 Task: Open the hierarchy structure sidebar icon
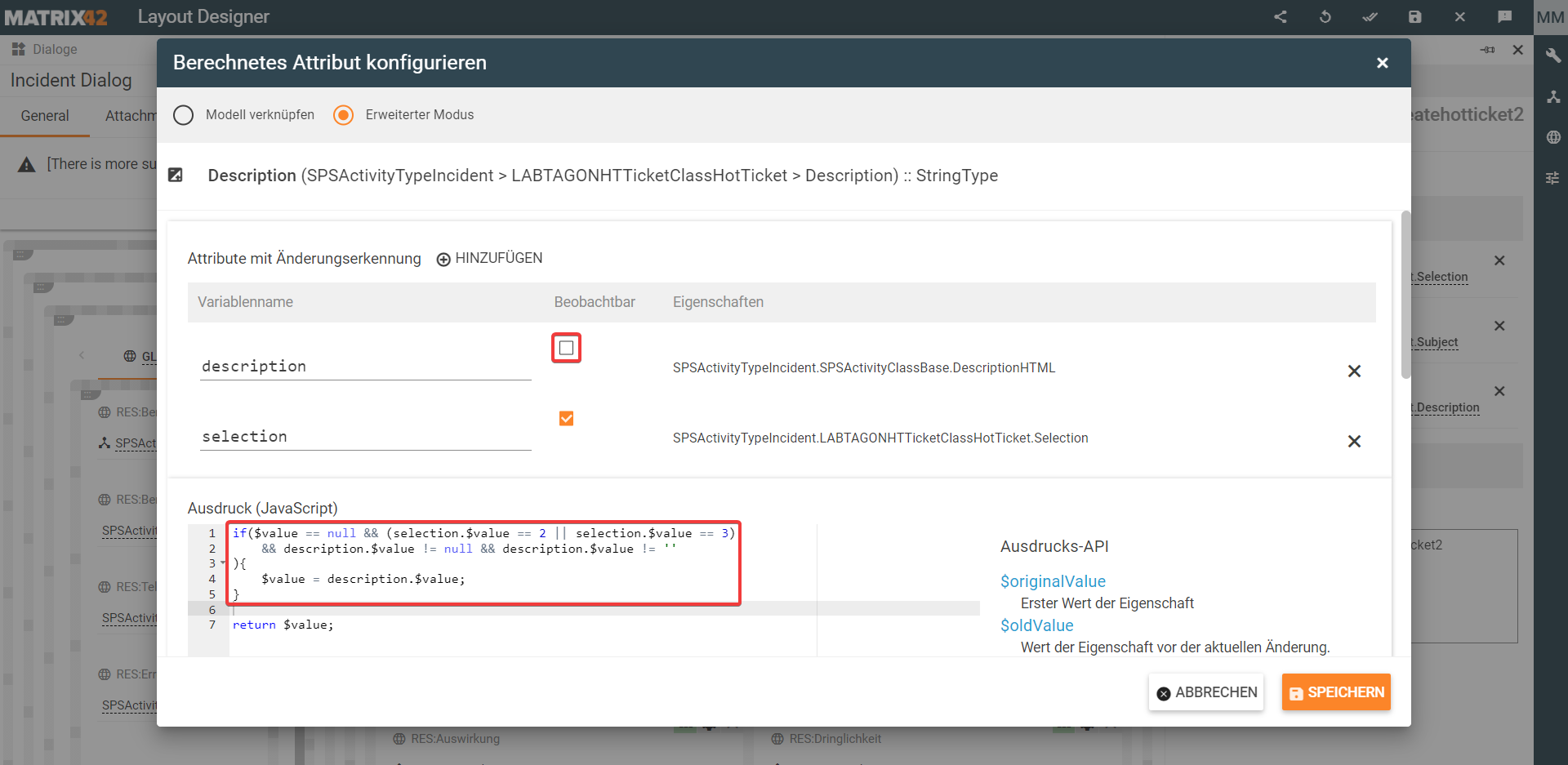(1553, 96)
